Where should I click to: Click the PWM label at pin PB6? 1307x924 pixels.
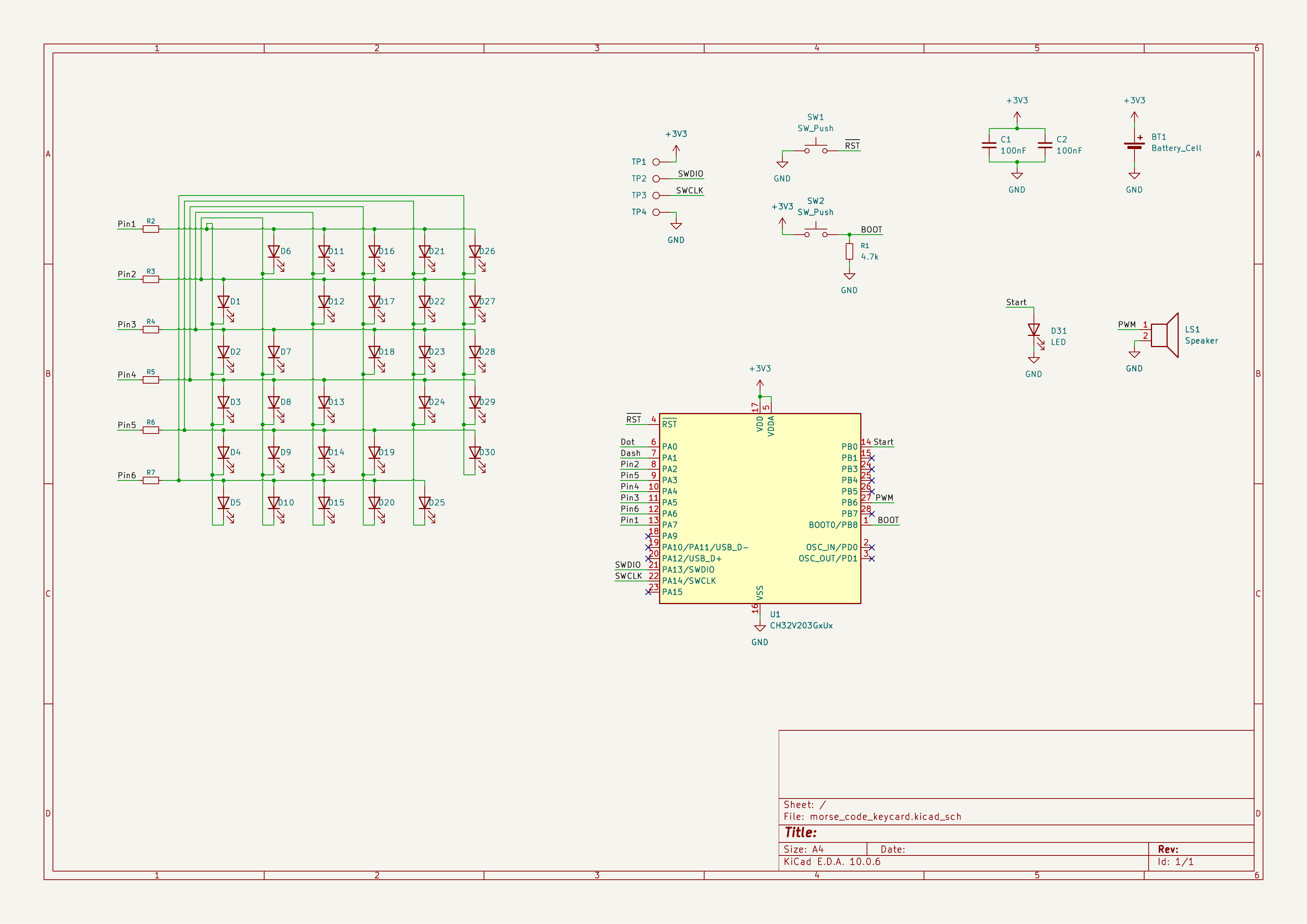point(884,498)
